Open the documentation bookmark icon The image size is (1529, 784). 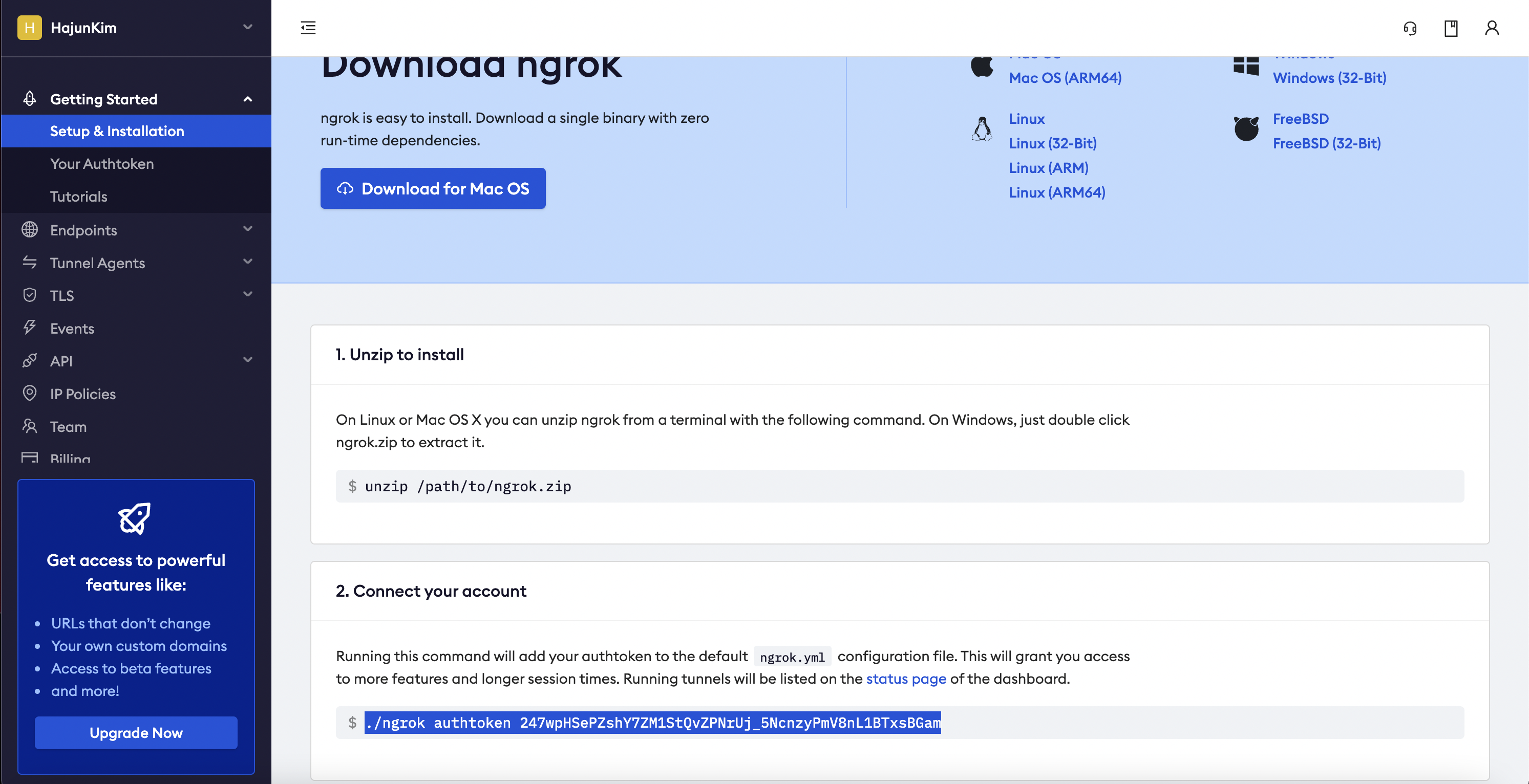point(1451,28)
